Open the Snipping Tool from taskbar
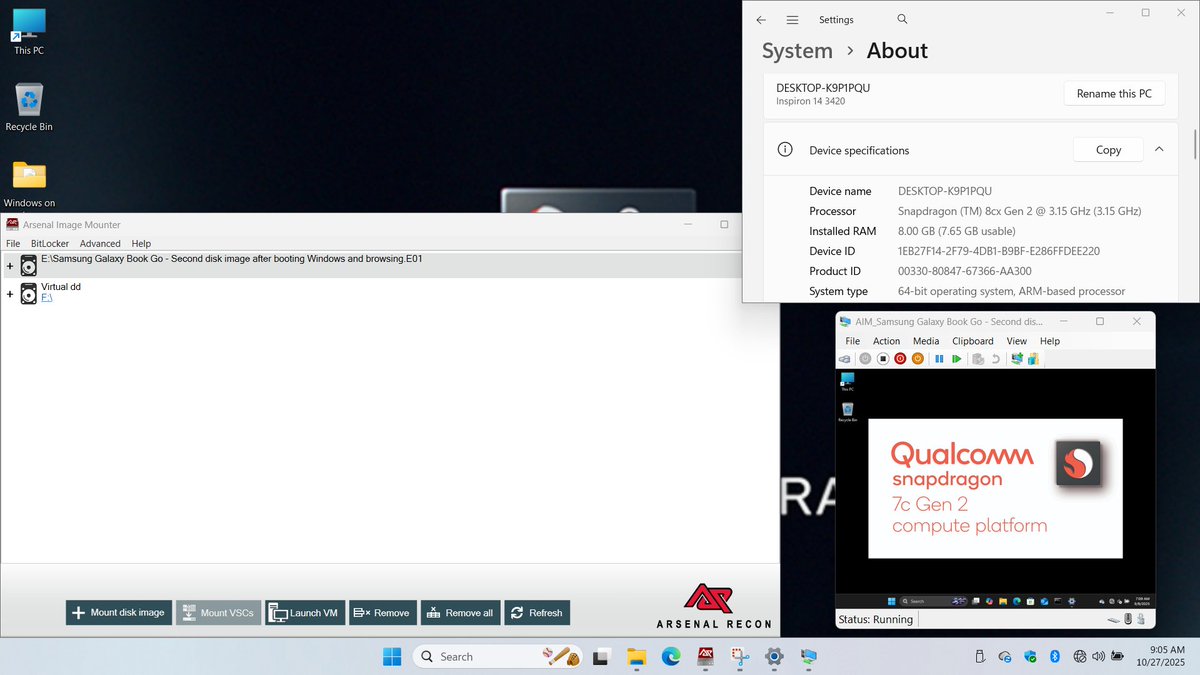1200x675 pixels. tap(740, 657)
